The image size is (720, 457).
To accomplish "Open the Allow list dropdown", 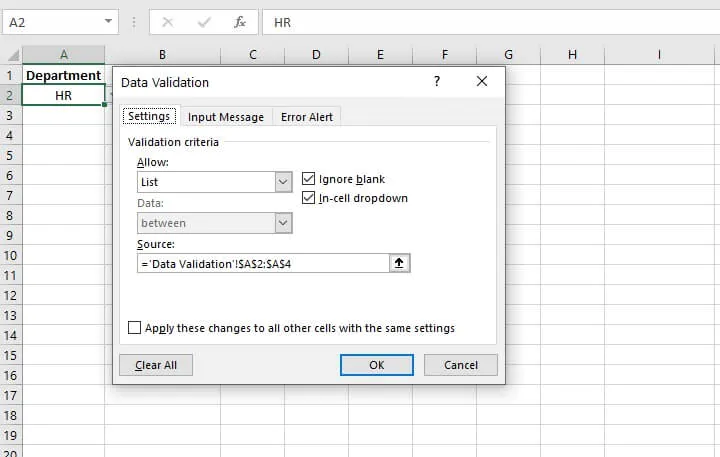I will click(283, 182).
